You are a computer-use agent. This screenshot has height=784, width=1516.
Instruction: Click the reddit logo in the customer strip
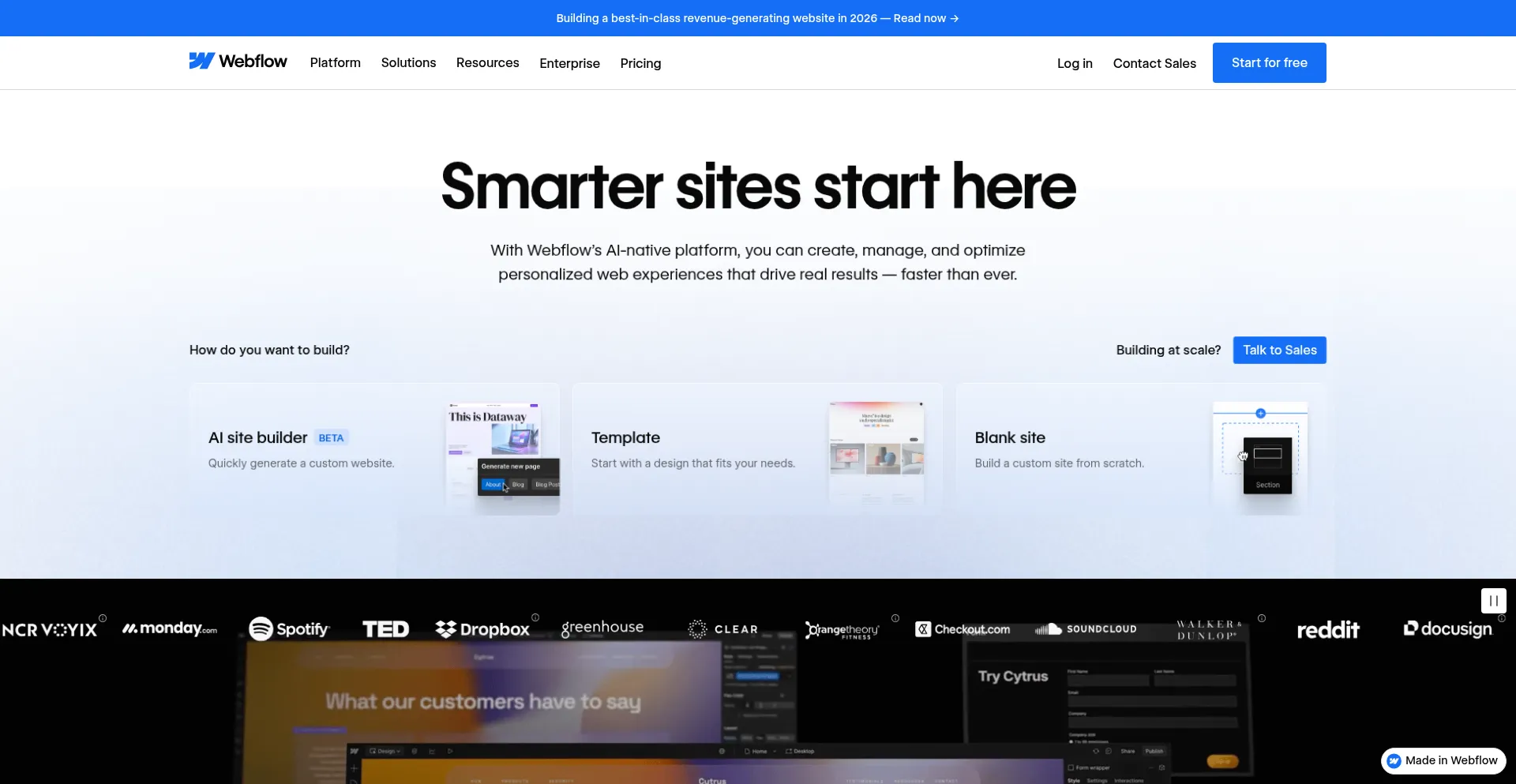(1328, 630)
